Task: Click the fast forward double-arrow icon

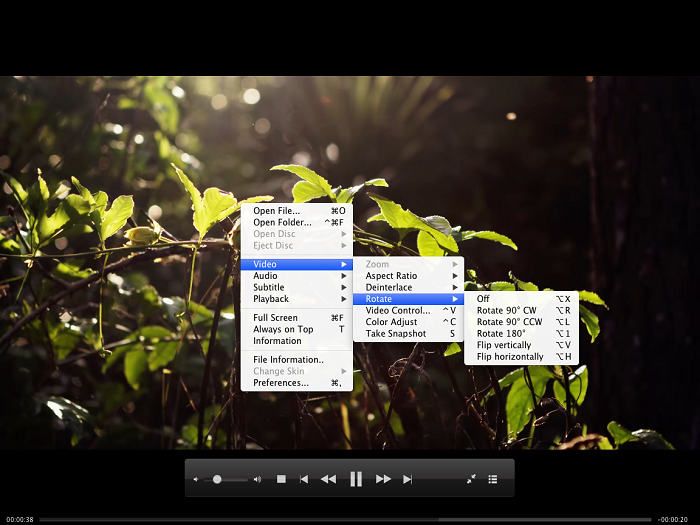Action: pos(383,479)
